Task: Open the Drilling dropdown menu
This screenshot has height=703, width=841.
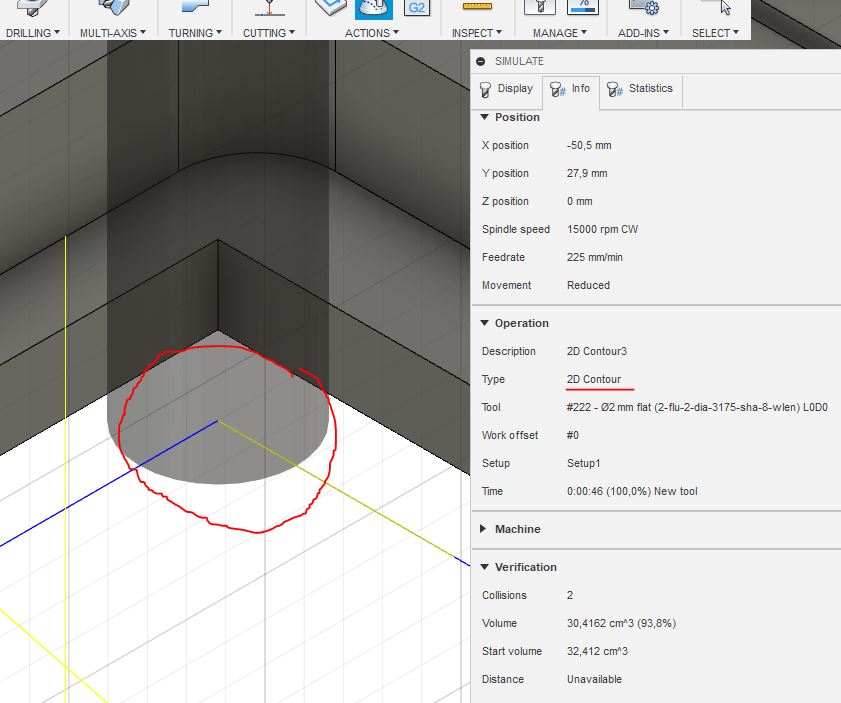Action: pos(33,33)
